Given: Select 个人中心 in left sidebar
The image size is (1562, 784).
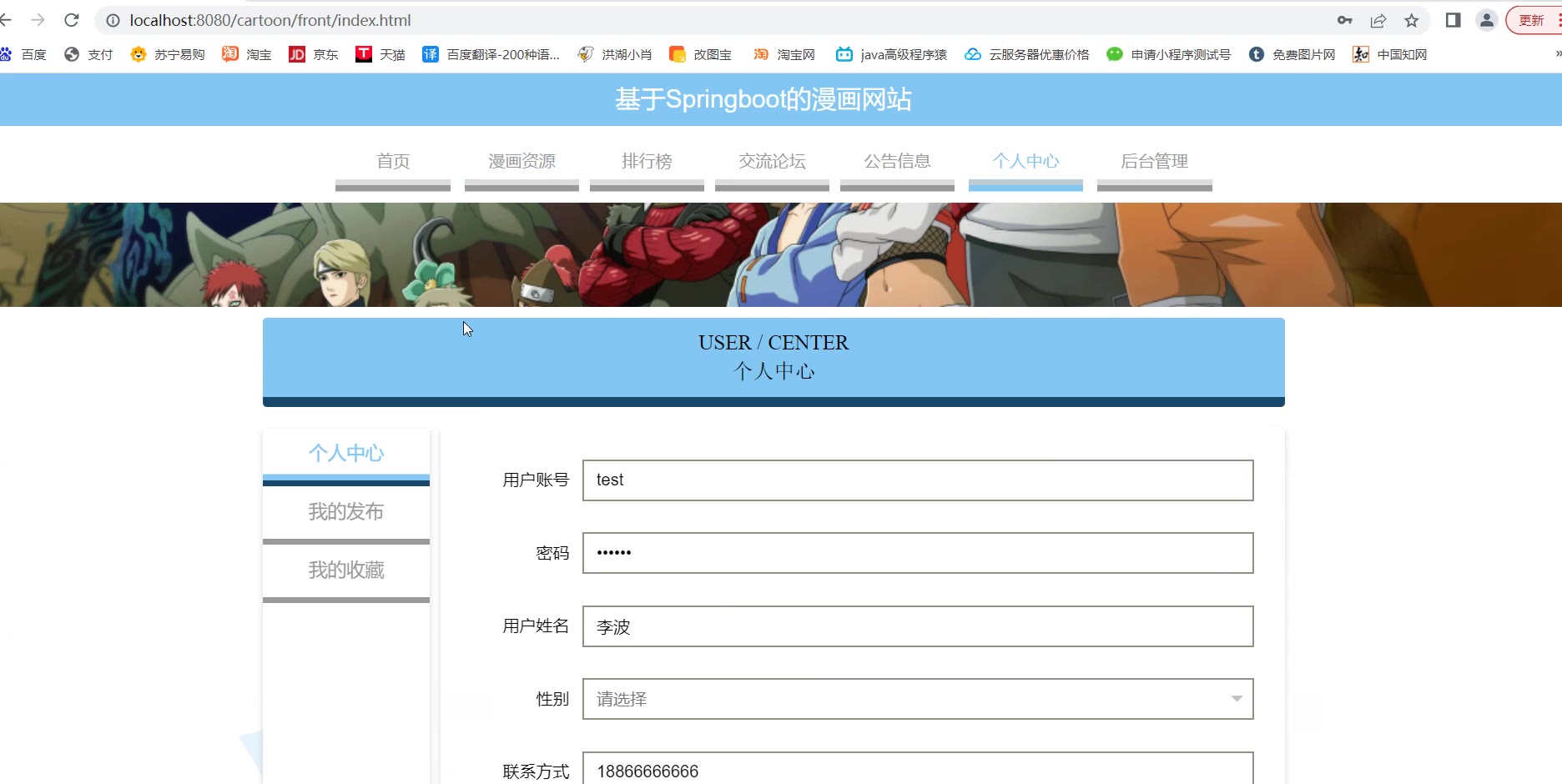Looking at the screenshot, I should pos(346,454).
